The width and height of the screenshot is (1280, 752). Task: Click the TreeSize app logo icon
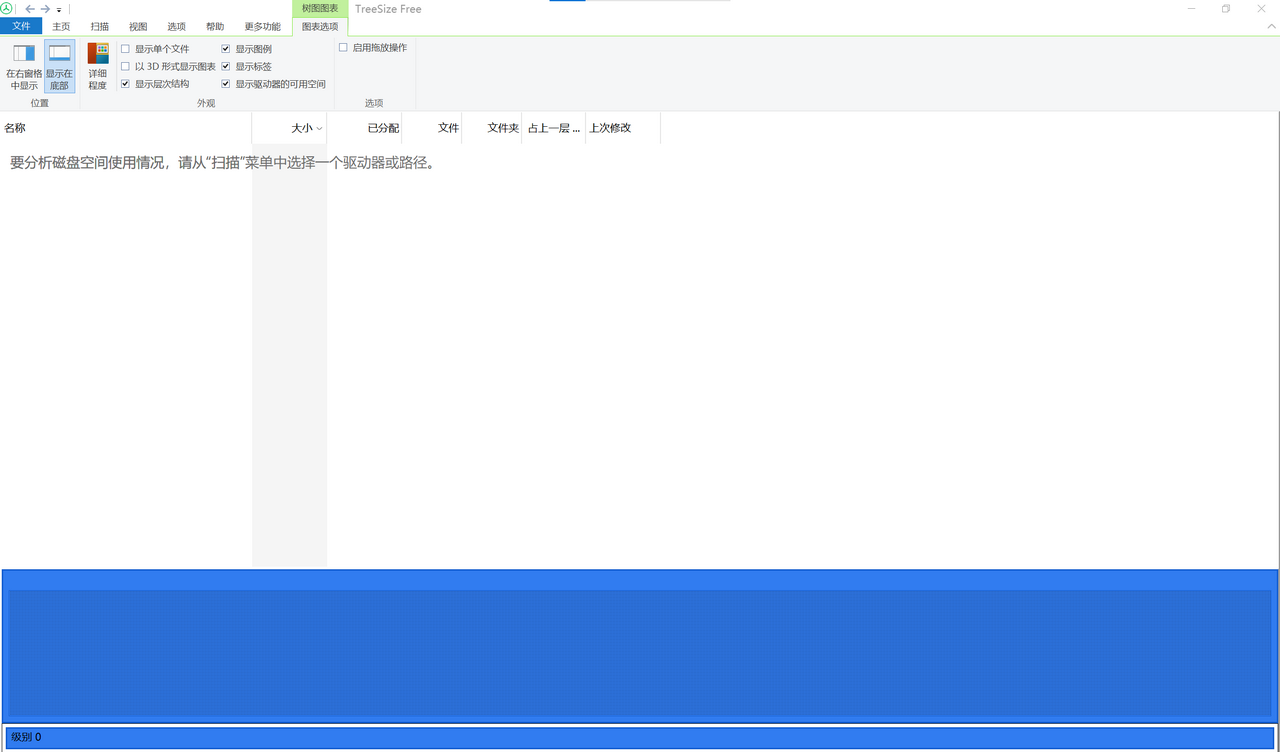(9, 8)
